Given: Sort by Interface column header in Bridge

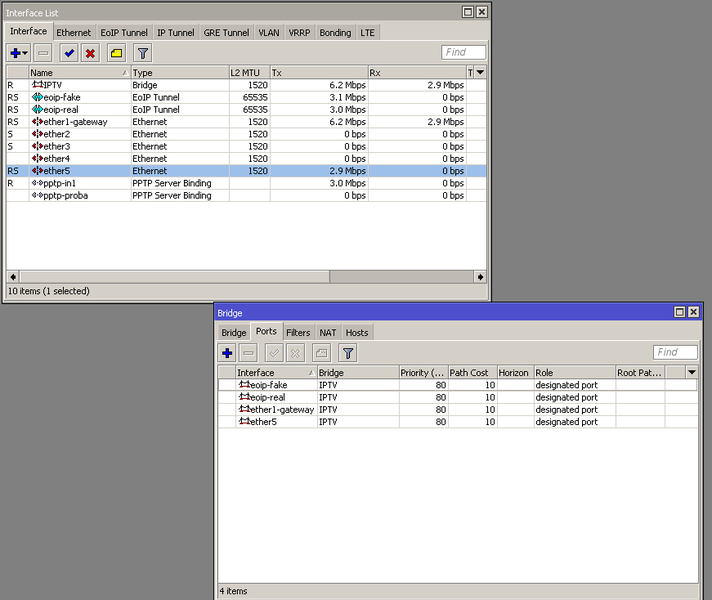Looking at the screenshot, I should pos(276,372).
